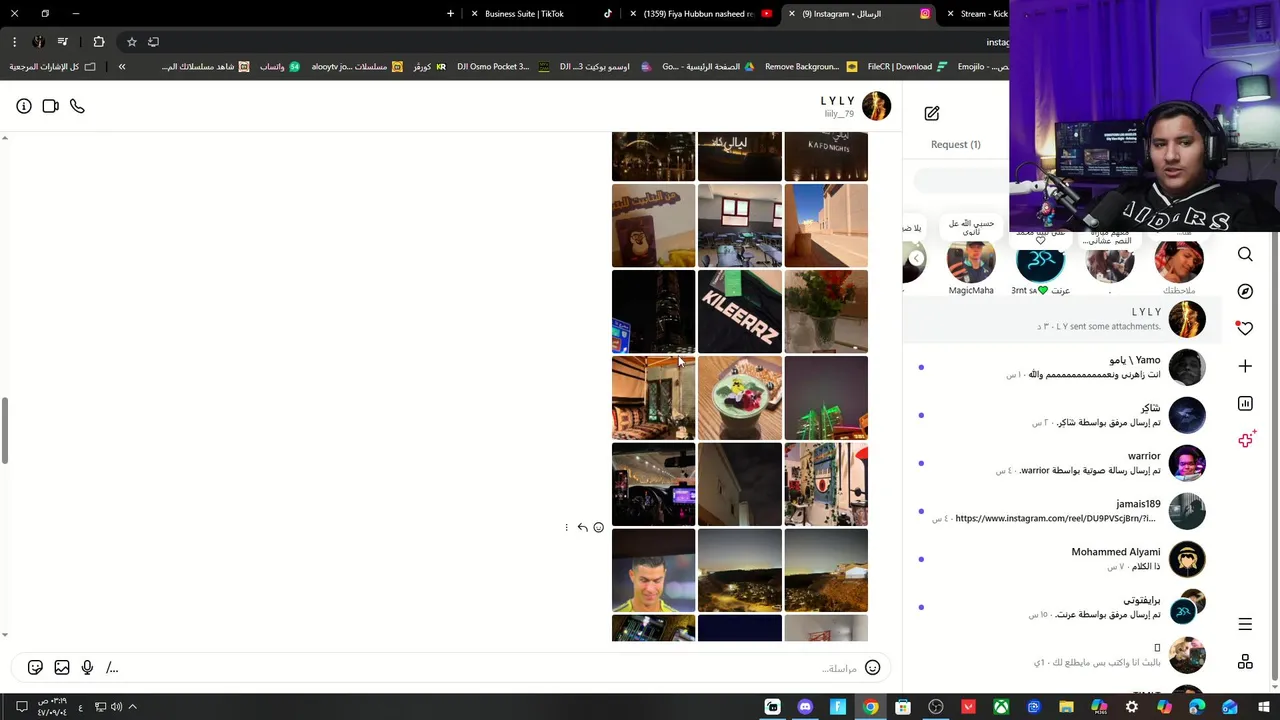Create a new post with plus icon

coord(1245,366)
